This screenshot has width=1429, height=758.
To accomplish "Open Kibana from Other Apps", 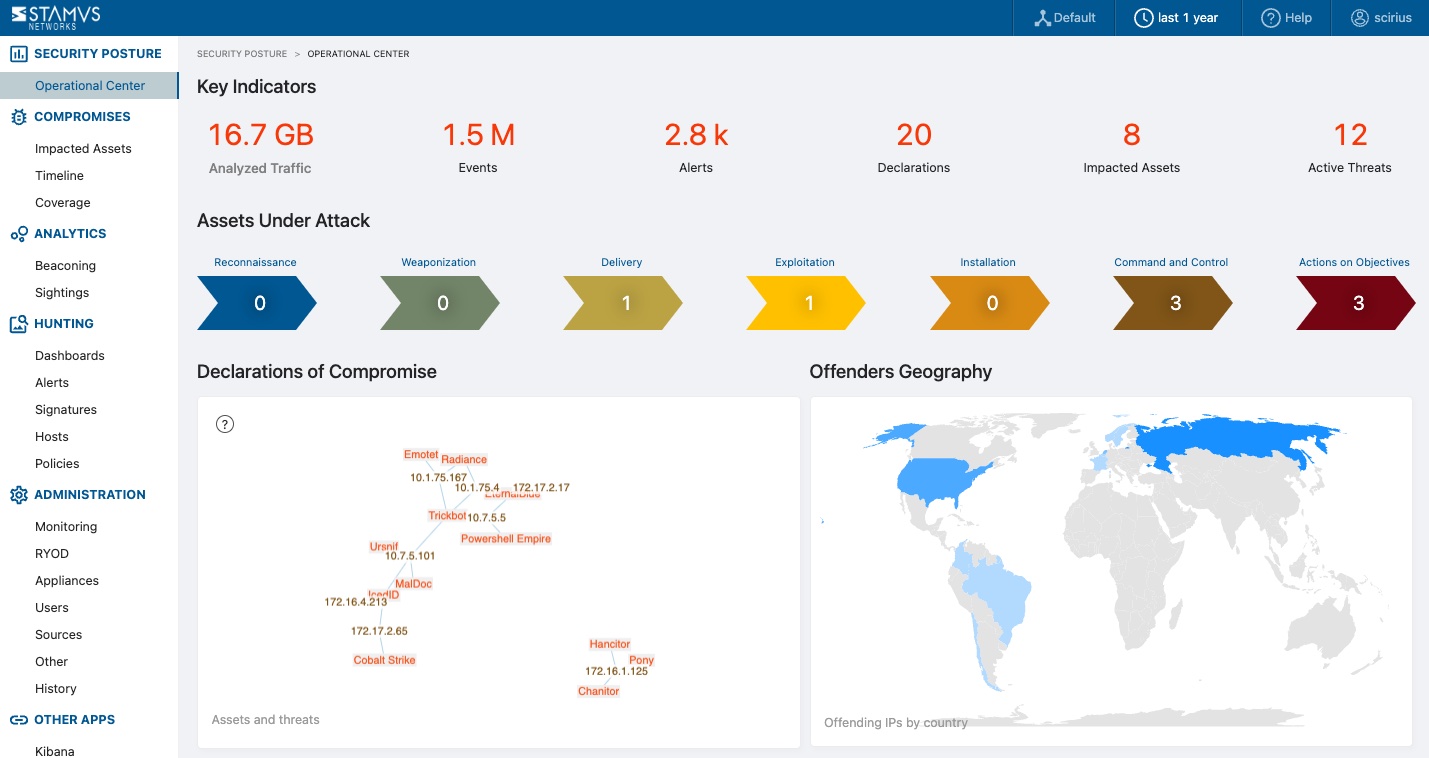I will [54, 751].
